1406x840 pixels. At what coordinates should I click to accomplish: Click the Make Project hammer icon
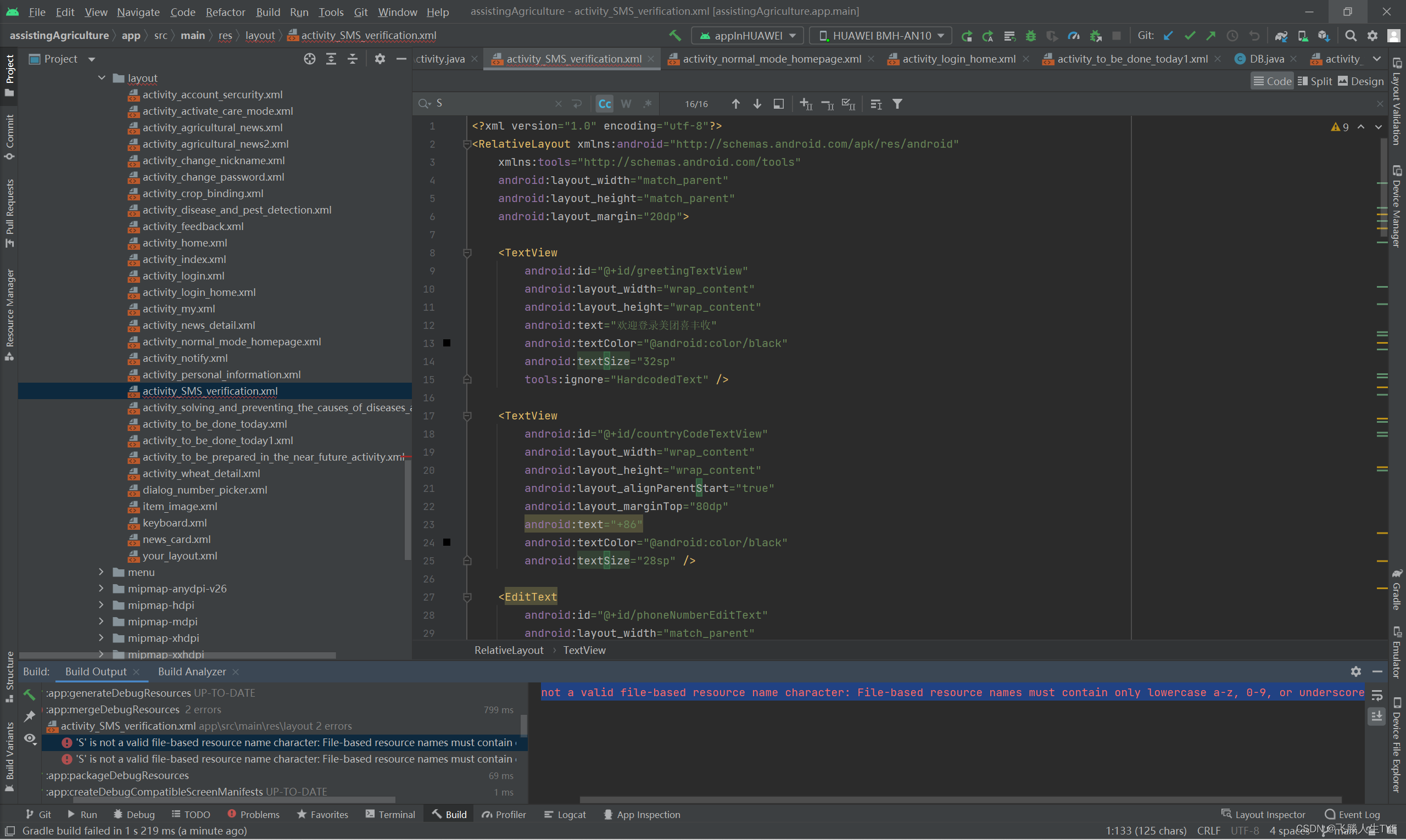(675, 36)
